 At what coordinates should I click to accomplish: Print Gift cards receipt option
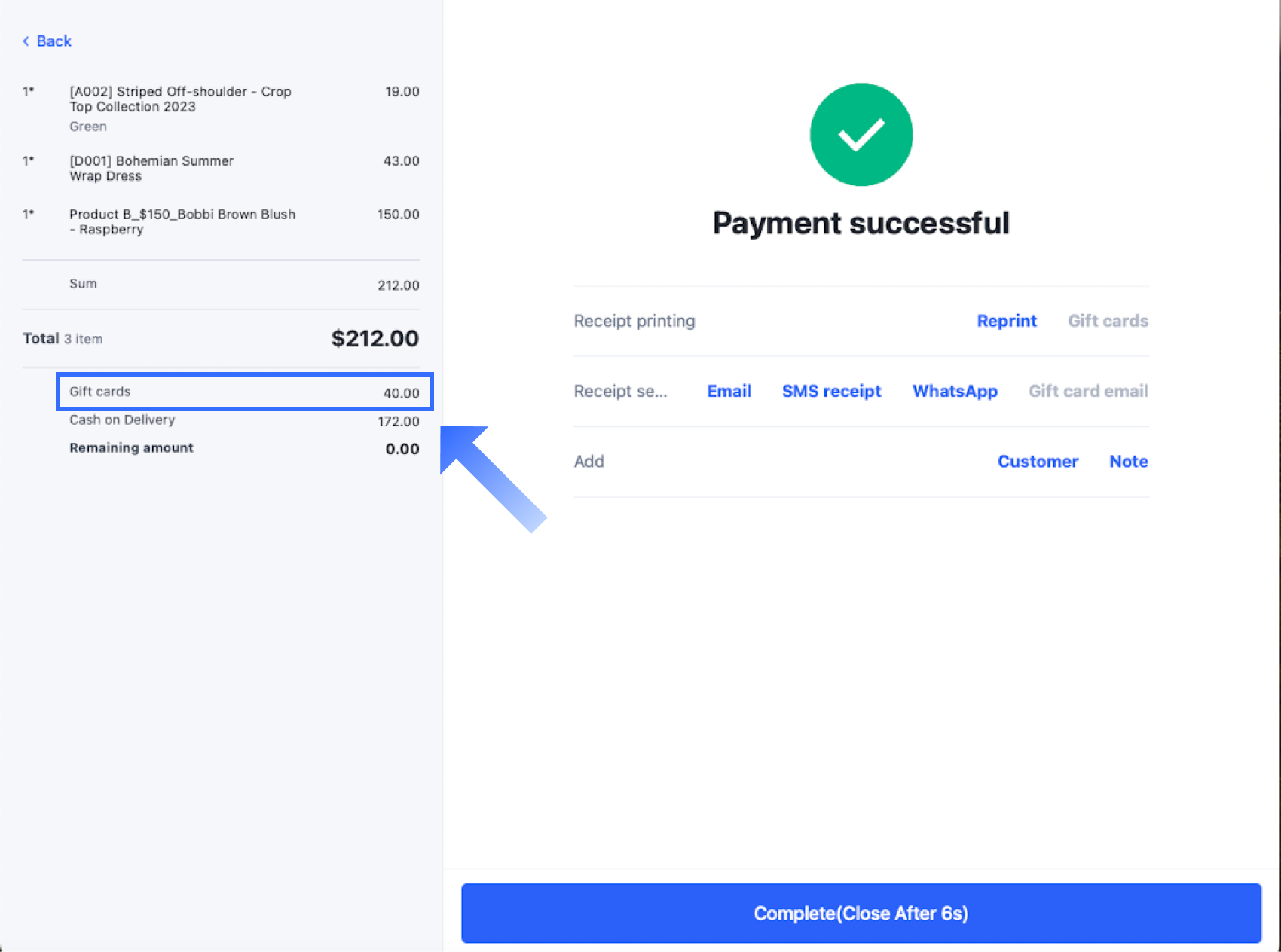point(1108,321)
